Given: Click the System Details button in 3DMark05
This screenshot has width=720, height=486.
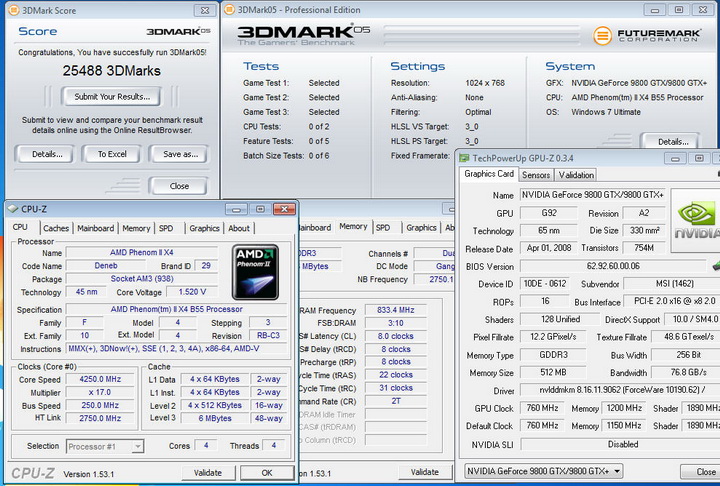Looking at the screenshot, I should (672, 141).
